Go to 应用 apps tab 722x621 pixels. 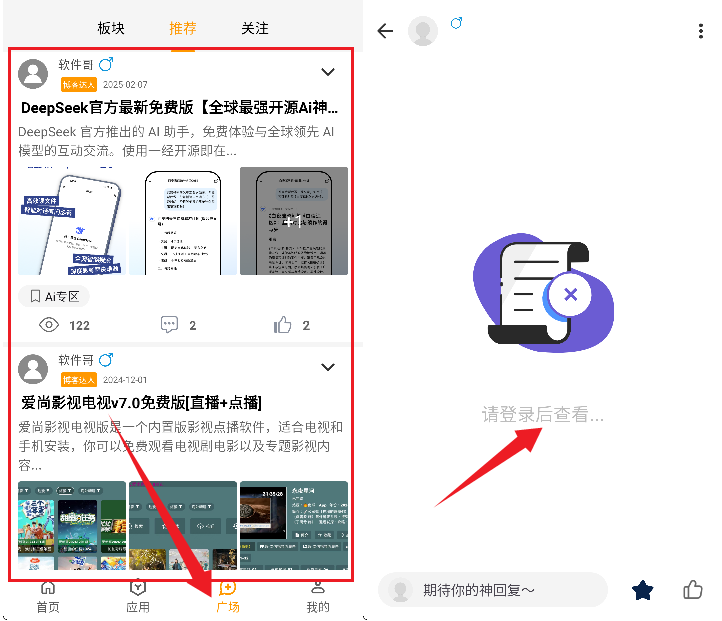(138, 597)
